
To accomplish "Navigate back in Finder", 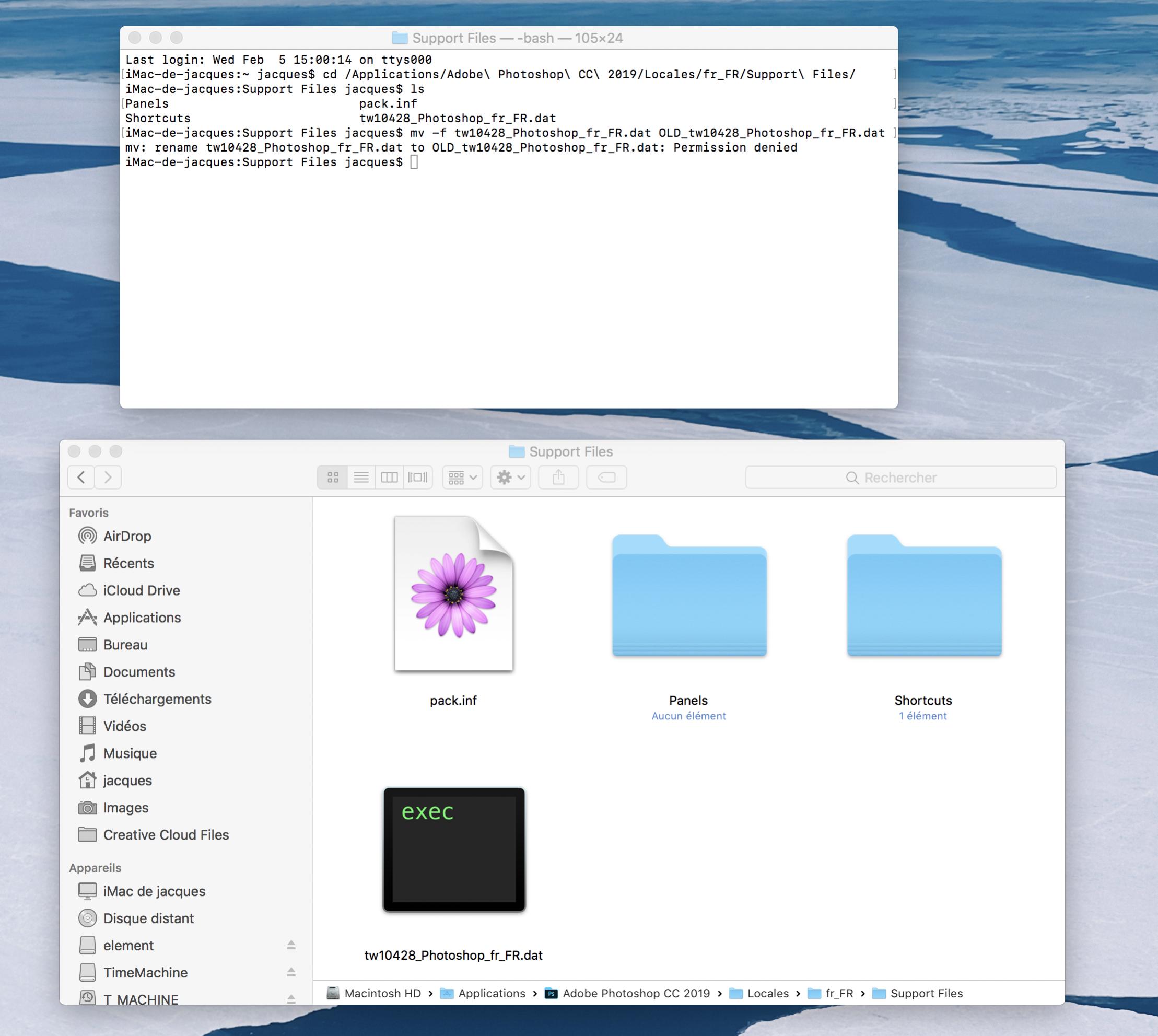I will [81, 477].
